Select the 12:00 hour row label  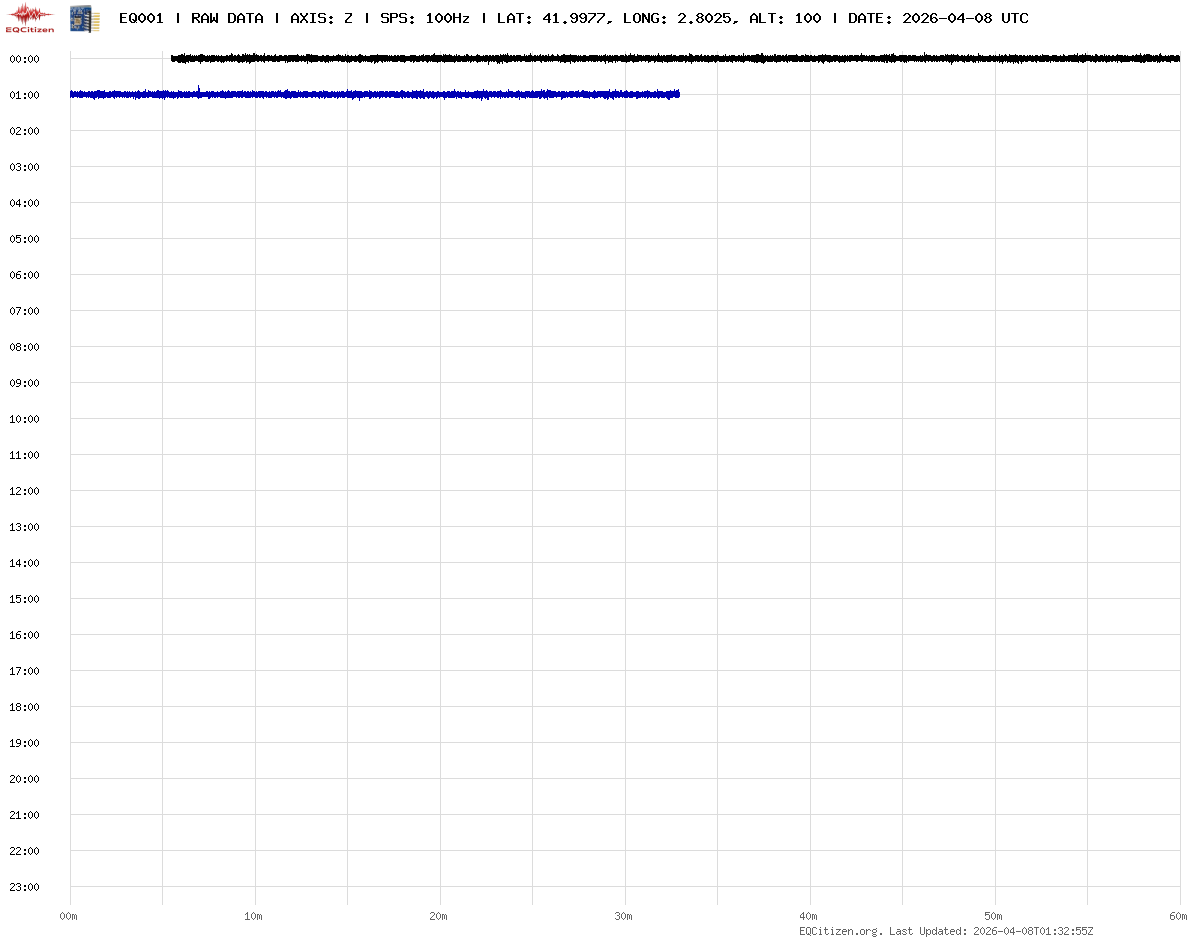point(23,491)
